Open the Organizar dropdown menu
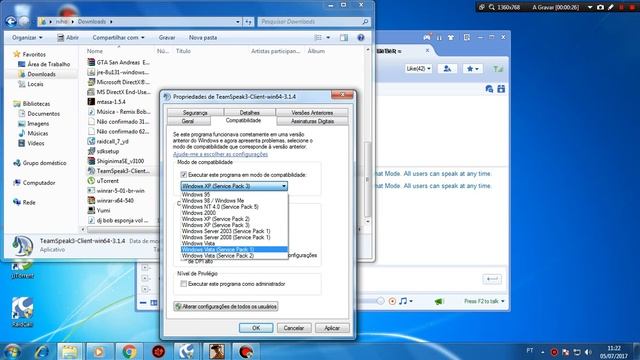This screenshot has height=360, width=640. (27, 38)
